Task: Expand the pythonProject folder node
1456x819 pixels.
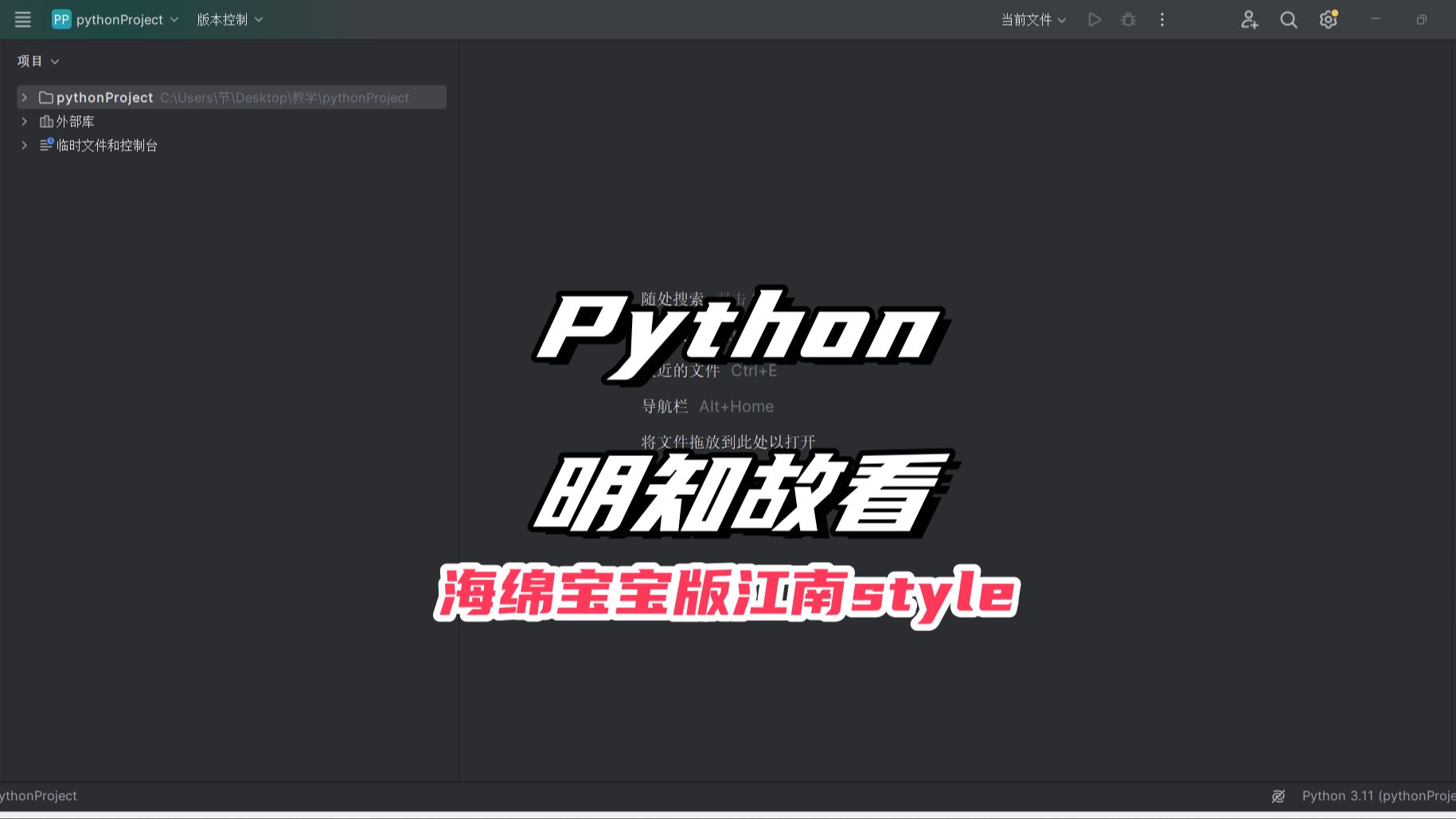Action: 25,97
